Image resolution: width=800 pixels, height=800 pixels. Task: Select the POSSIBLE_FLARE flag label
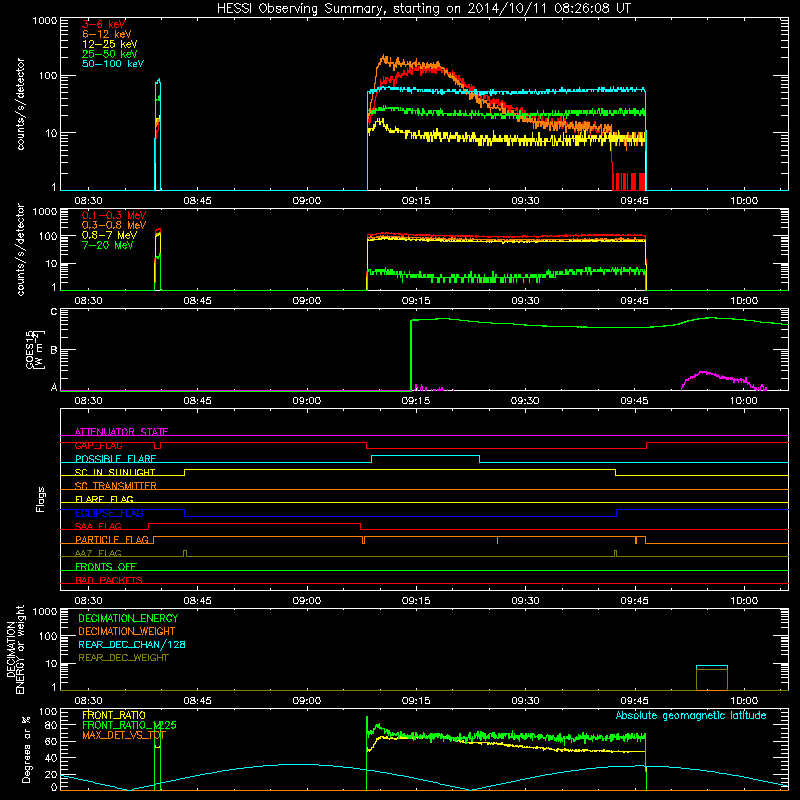tap(115, 459)
